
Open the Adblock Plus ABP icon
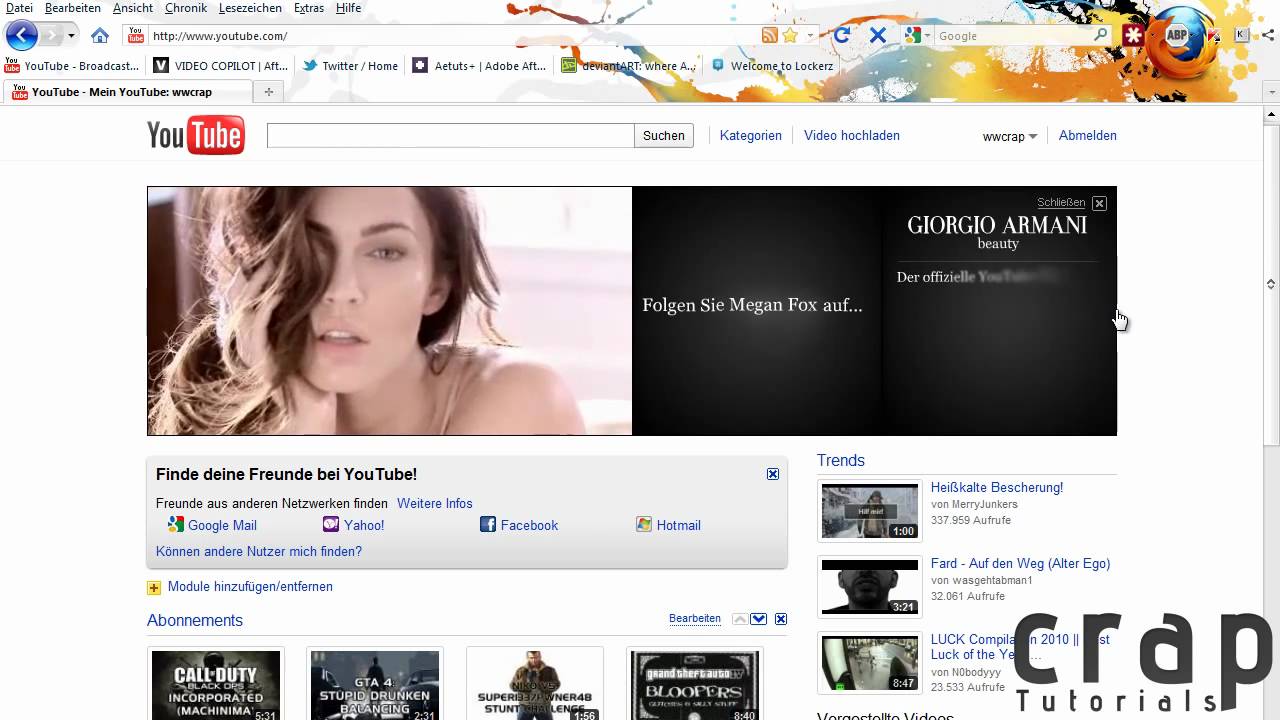[1176, 35]
